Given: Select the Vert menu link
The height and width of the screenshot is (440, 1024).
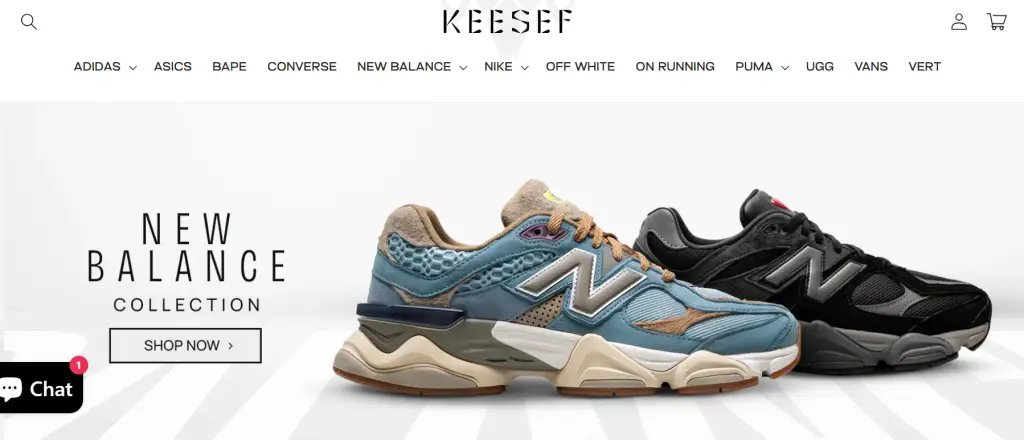Looking at the screenshot, I should click(925, 67).
